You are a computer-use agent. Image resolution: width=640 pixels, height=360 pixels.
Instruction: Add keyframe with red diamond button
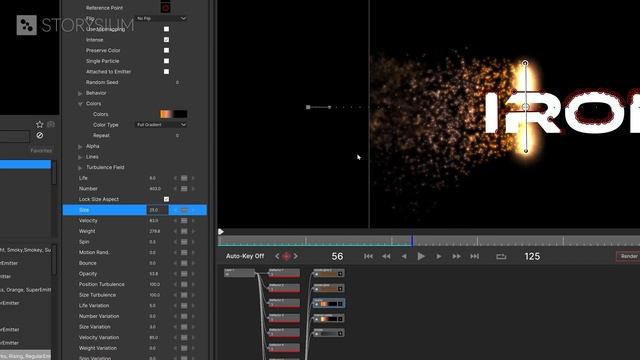[286, 256]
